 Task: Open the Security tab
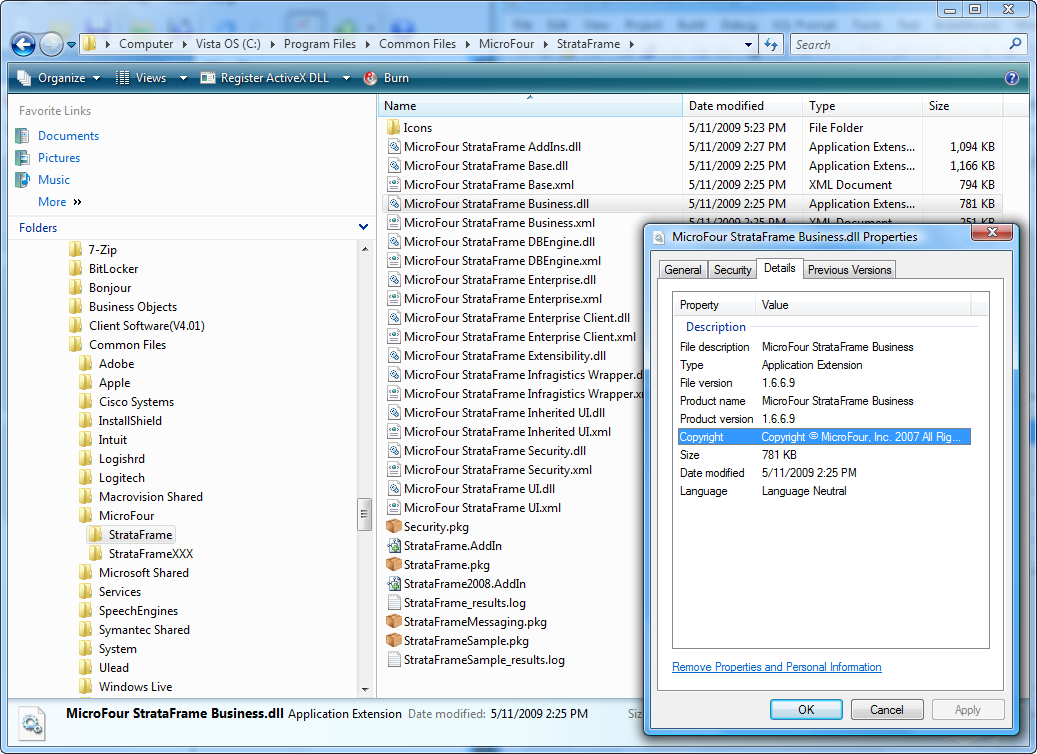pyautogui.click(x=732, y=270)
